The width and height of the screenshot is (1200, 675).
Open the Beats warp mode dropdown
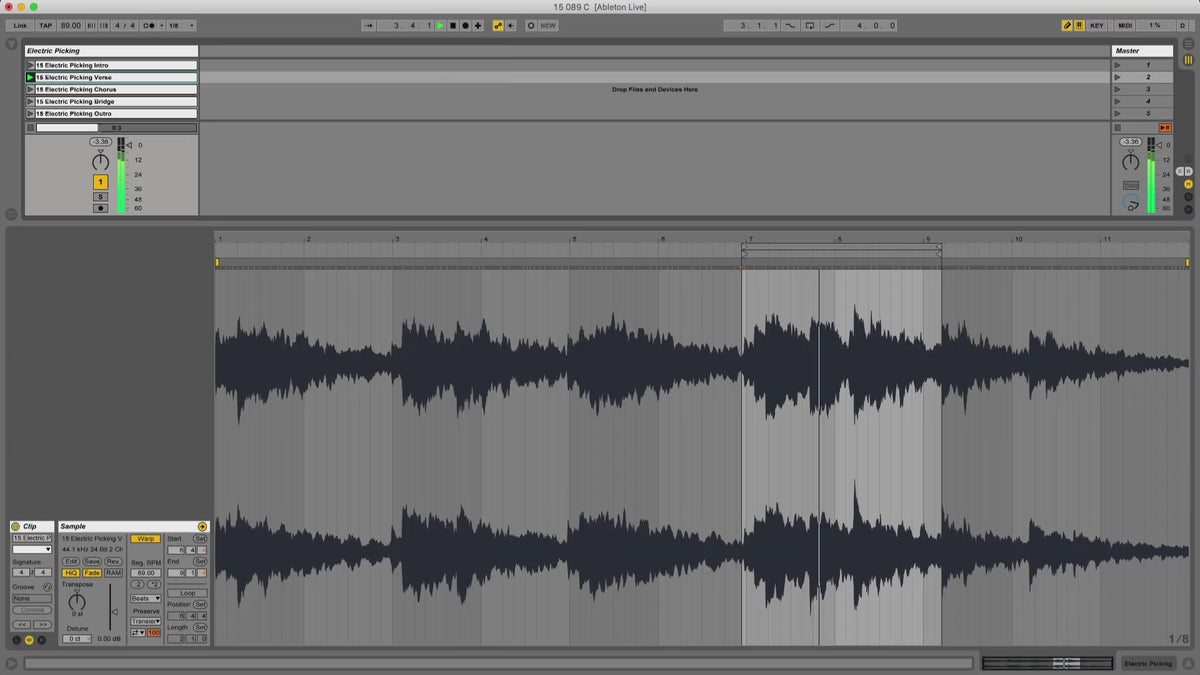[145, 598]
